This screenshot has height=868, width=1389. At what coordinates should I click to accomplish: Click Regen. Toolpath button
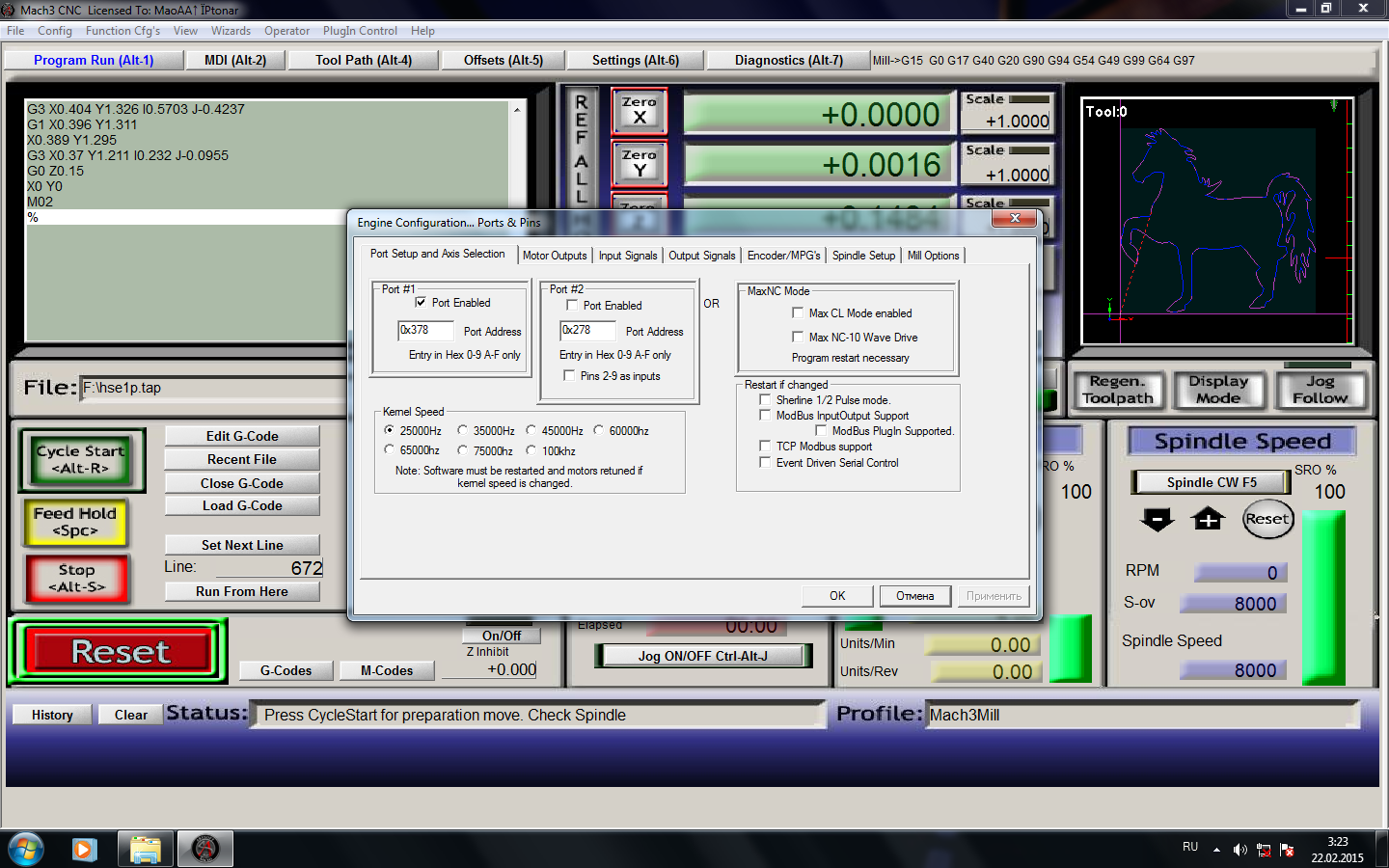(1119, 390)
